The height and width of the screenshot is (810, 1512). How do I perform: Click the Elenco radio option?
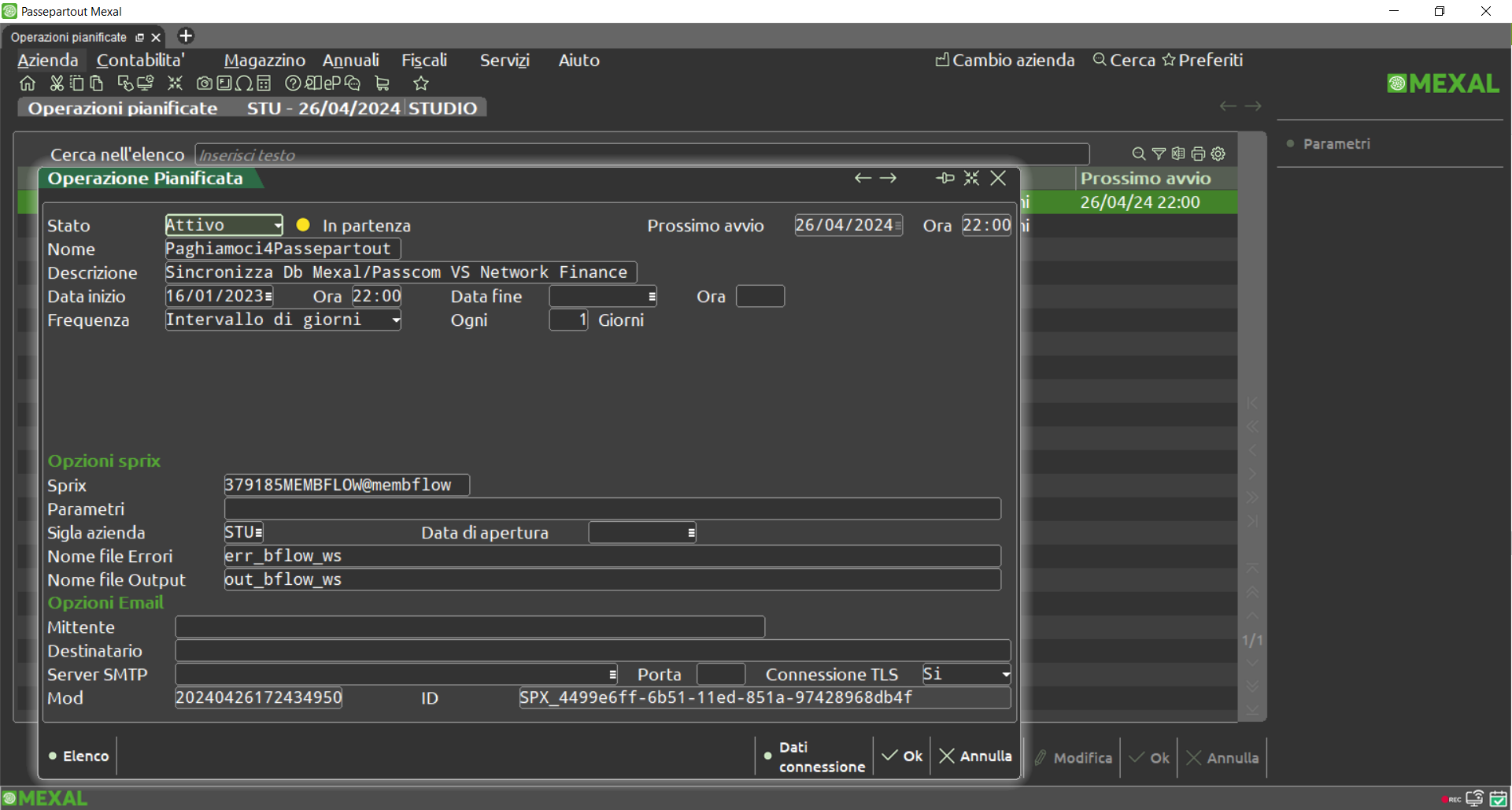click(78, 756)
